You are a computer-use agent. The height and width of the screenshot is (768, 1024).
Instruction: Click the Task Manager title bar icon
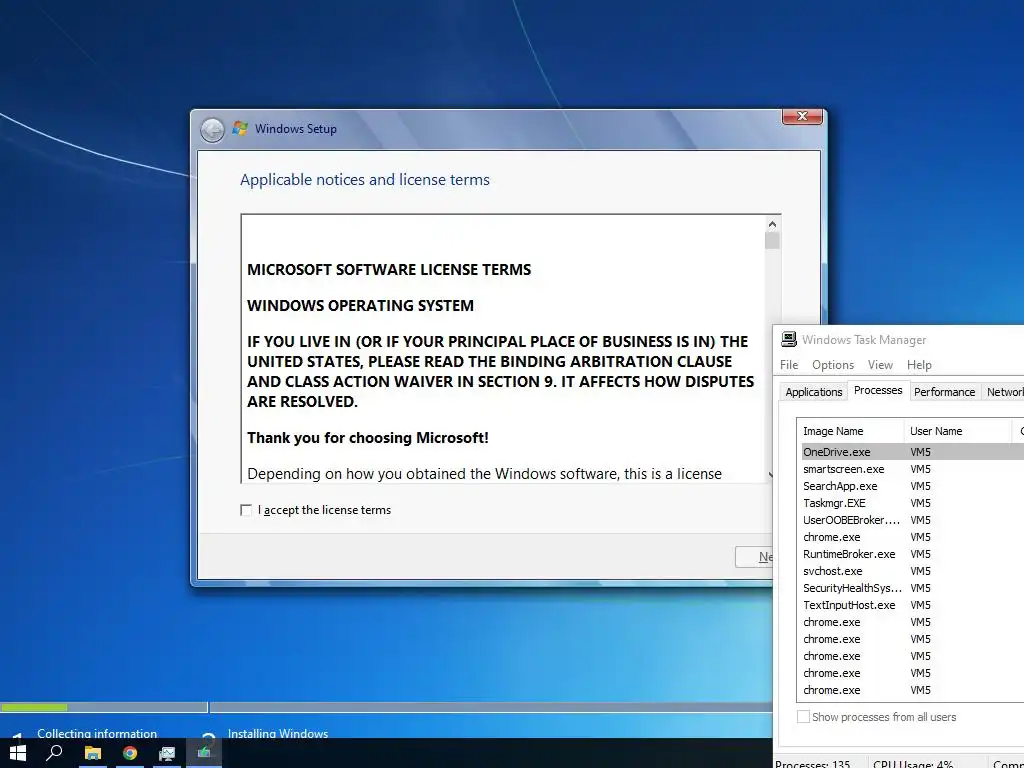click(789, 339)
